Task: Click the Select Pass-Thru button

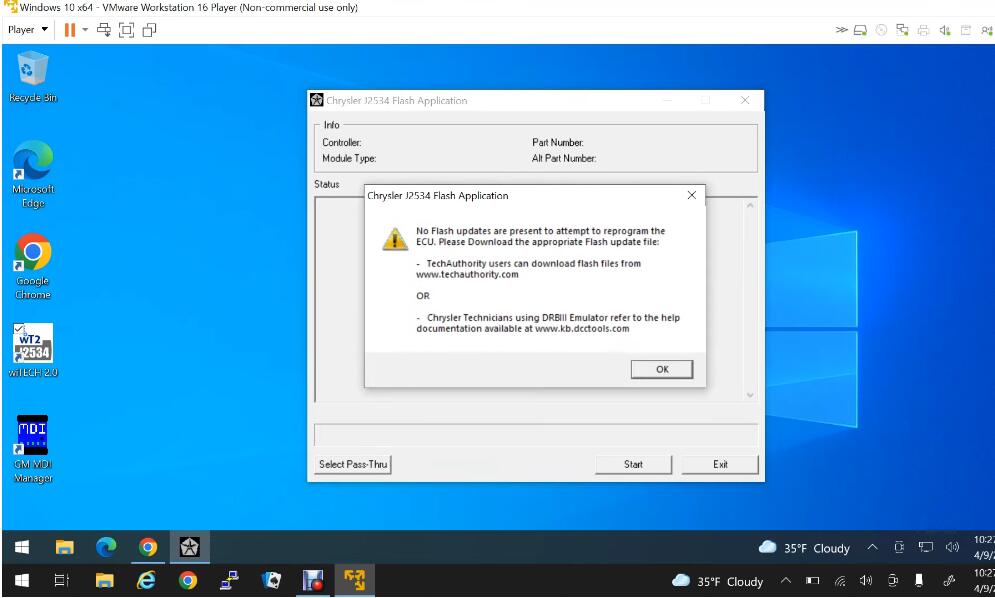Action: pyautogui.click(x=353, y=465)
